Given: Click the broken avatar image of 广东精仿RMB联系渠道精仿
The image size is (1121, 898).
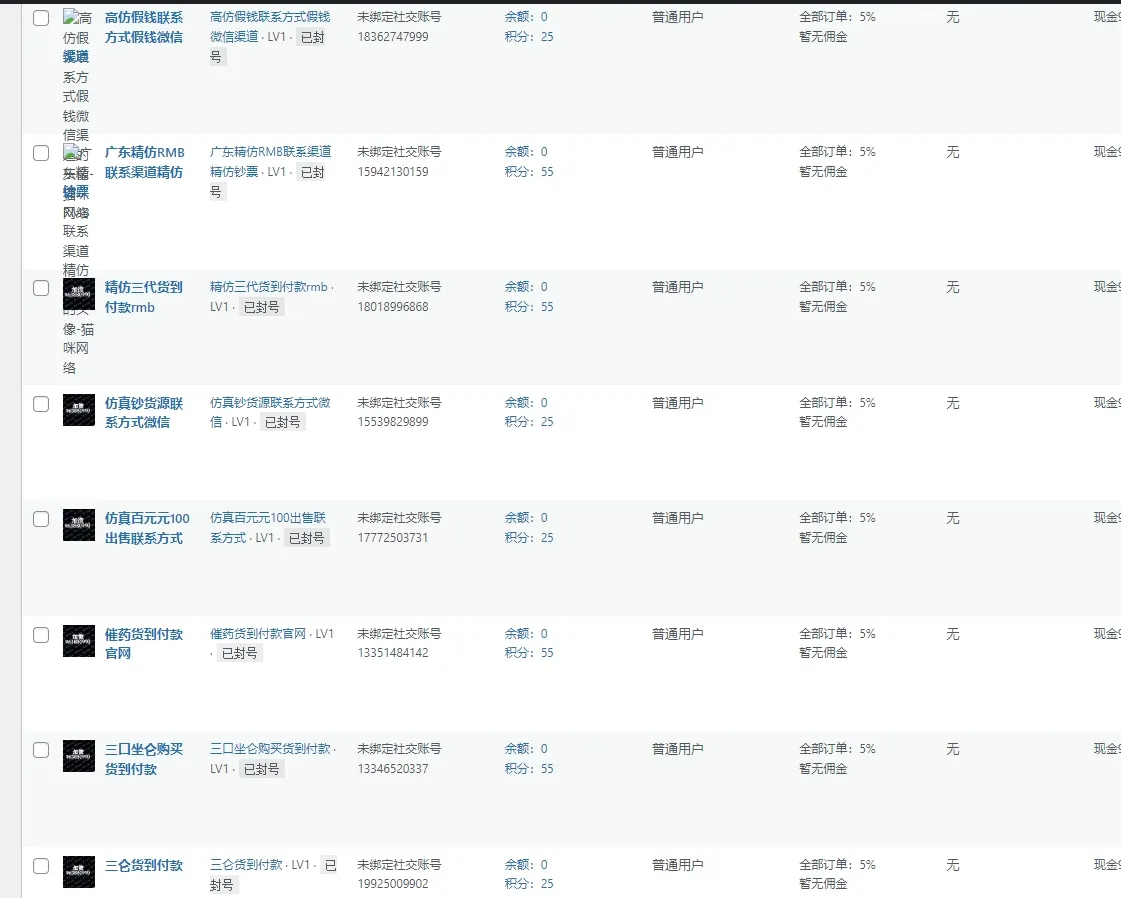Looking at the screenshot, I should pos(69,152).
